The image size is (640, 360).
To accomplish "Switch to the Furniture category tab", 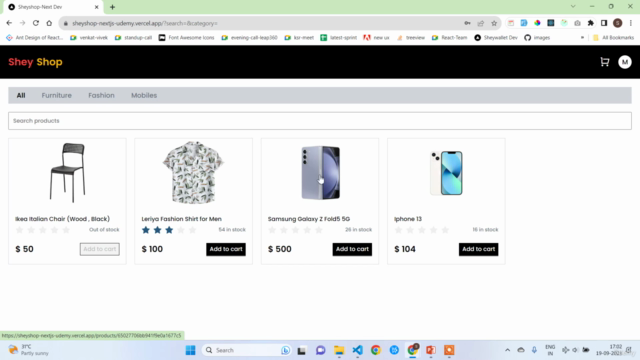I will click(x=56, y=96).
